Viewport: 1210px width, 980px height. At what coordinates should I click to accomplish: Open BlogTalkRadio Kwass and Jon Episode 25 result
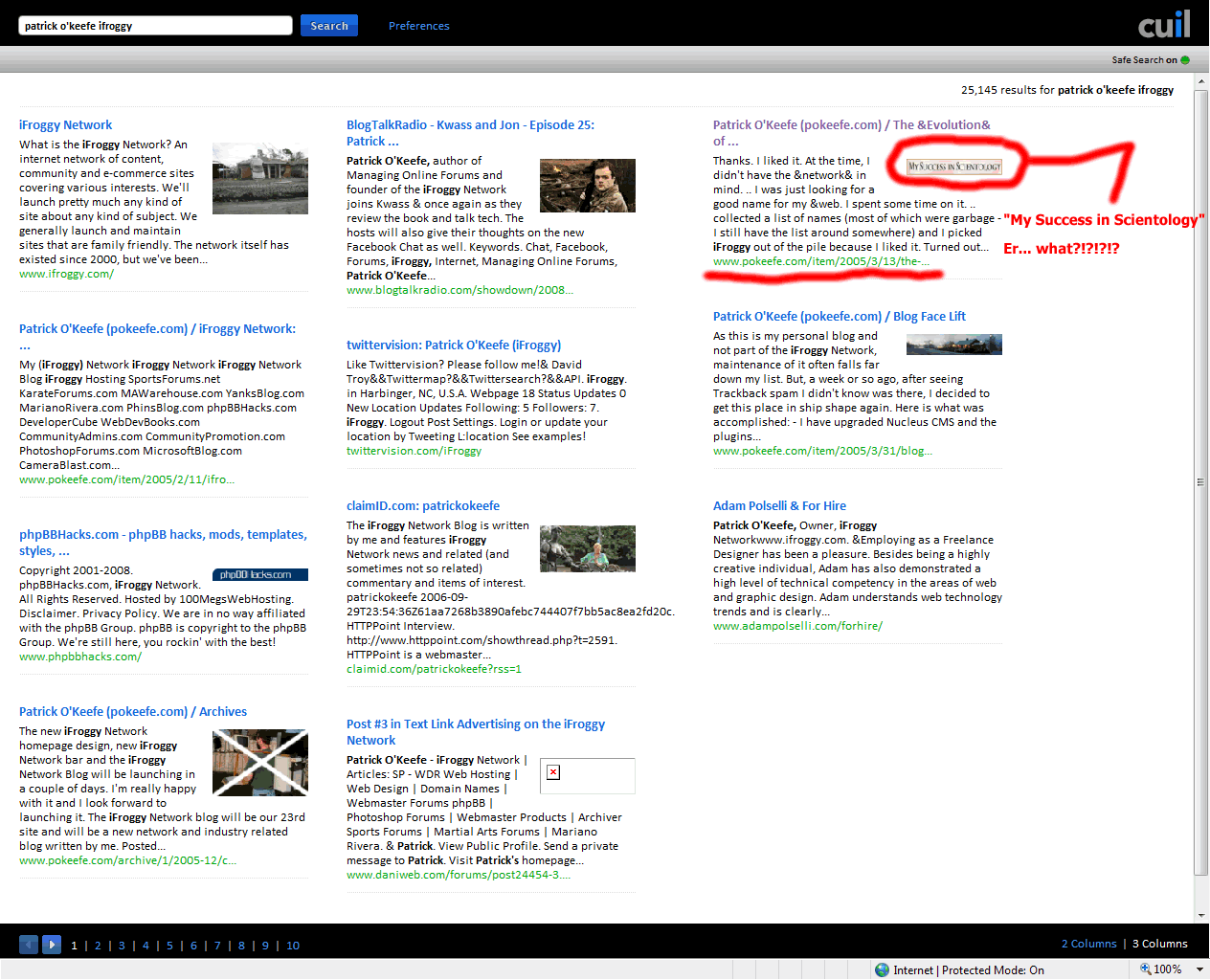pyautogui.click(x=470, y=133)
